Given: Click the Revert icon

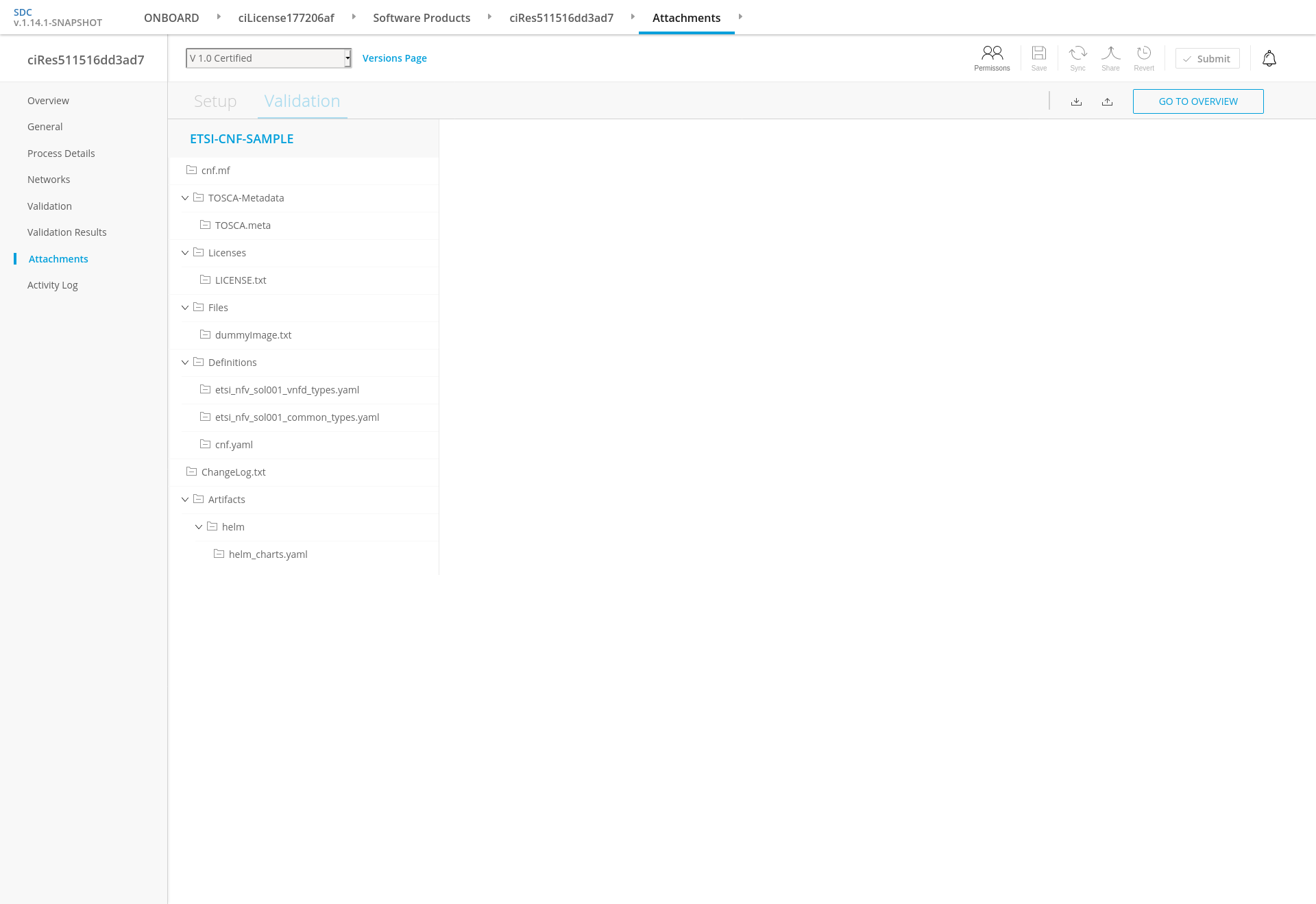Looking at the screenshot, I should pyautogui.click(x=1143, y=53).
